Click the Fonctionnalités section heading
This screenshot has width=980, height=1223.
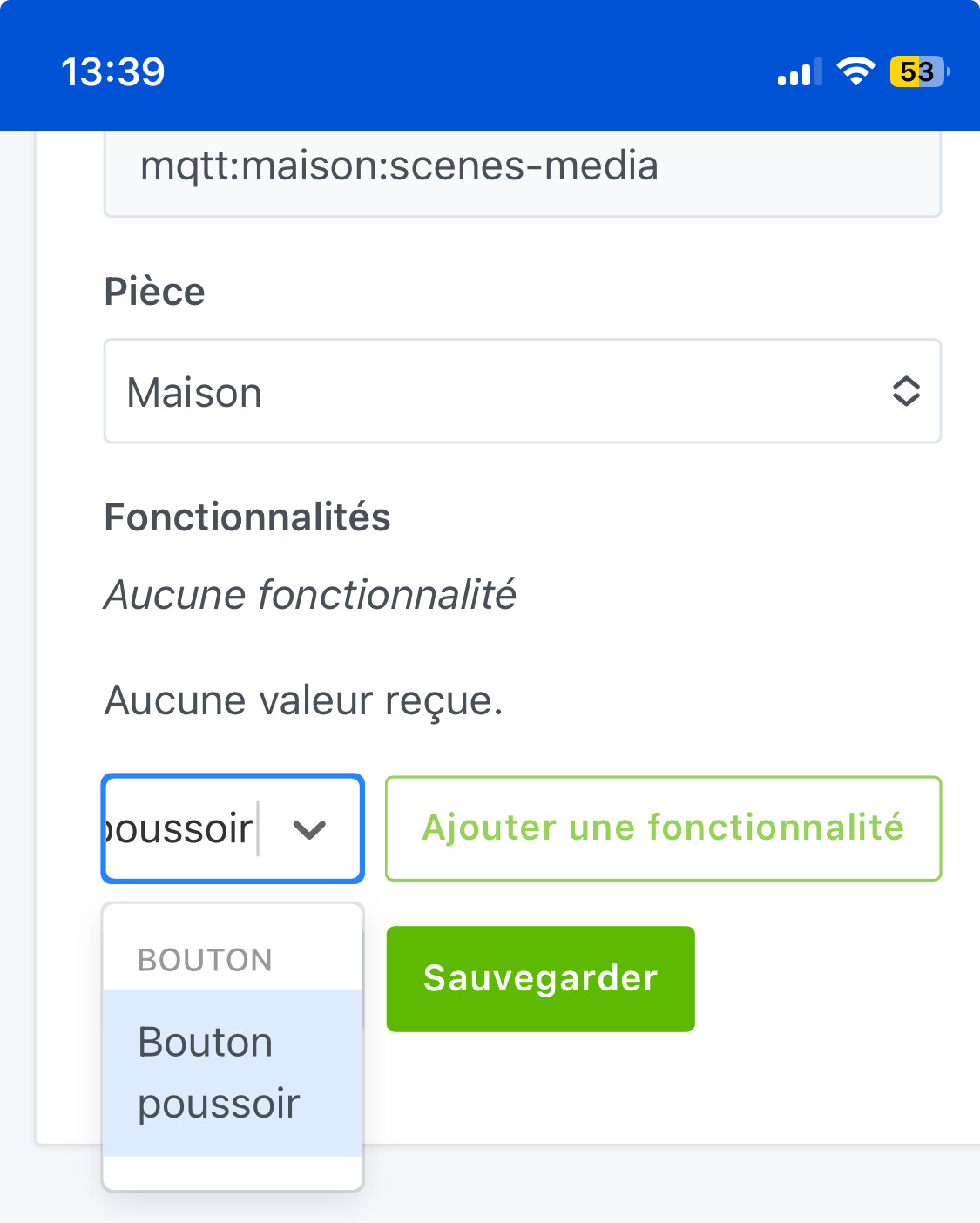247,517
